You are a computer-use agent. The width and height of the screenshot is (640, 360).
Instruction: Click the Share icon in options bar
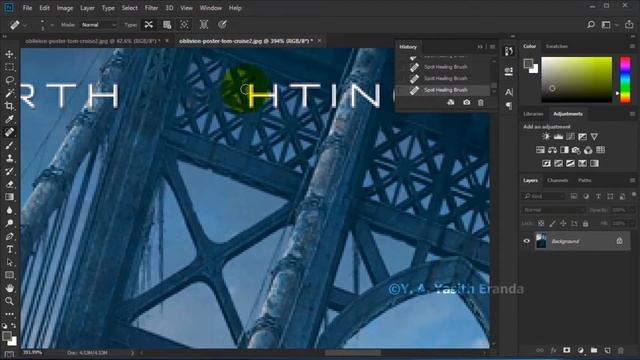[629, 24]
